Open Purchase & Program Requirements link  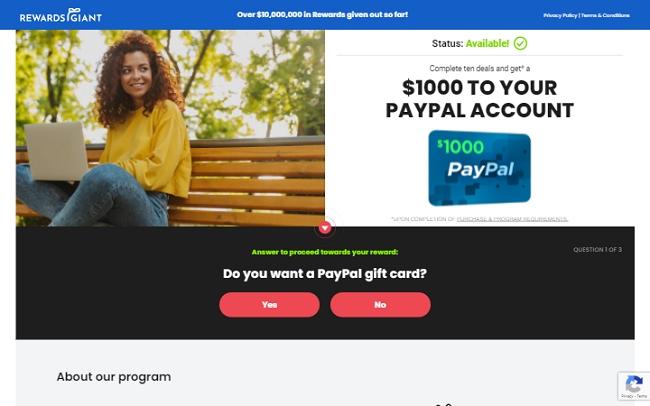(512, 219)
